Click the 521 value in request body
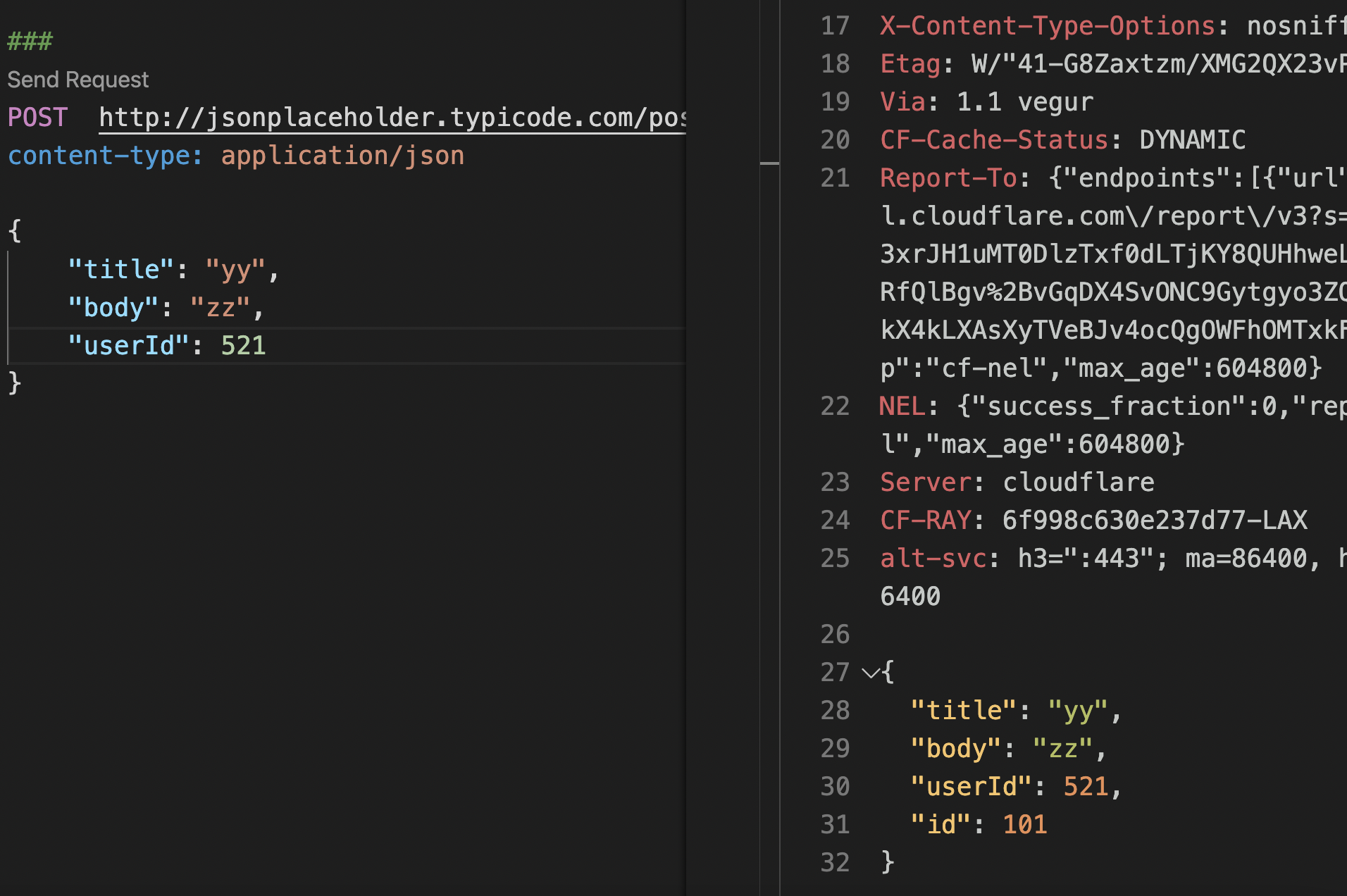1347x896 pixels. 244,346
